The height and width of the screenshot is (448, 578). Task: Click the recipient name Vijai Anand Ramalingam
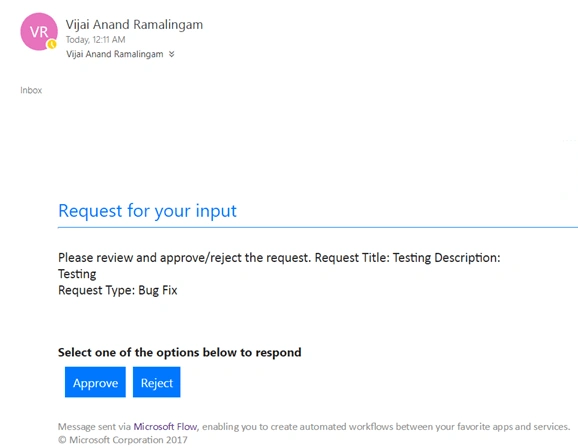coord(115,54)
